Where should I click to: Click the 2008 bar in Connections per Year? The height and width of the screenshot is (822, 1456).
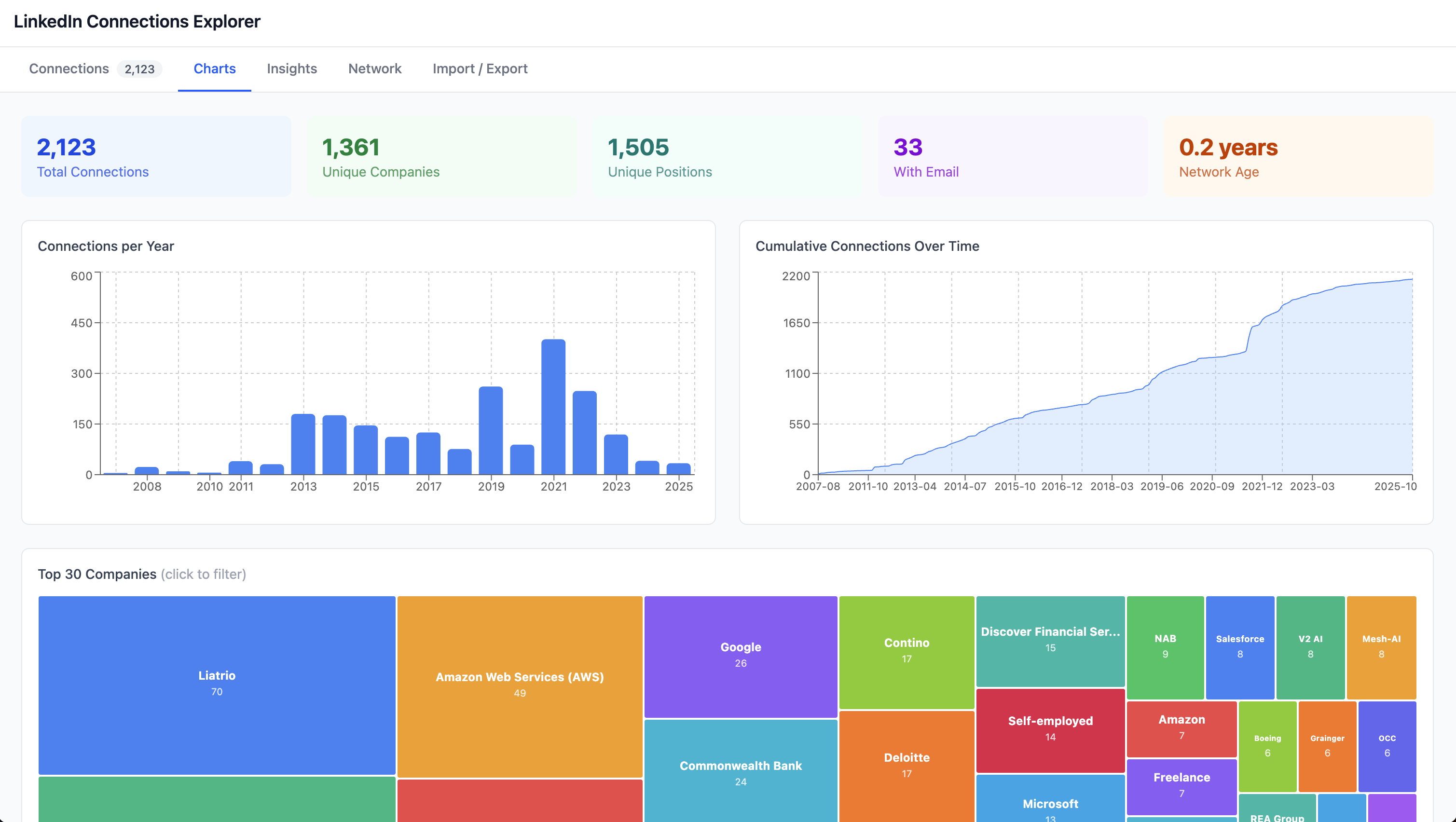[x=147, y=471]
